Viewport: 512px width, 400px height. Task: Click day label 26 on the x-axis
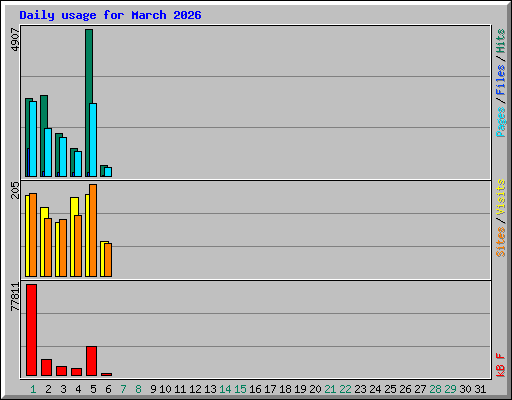click(x=405, y=389)
